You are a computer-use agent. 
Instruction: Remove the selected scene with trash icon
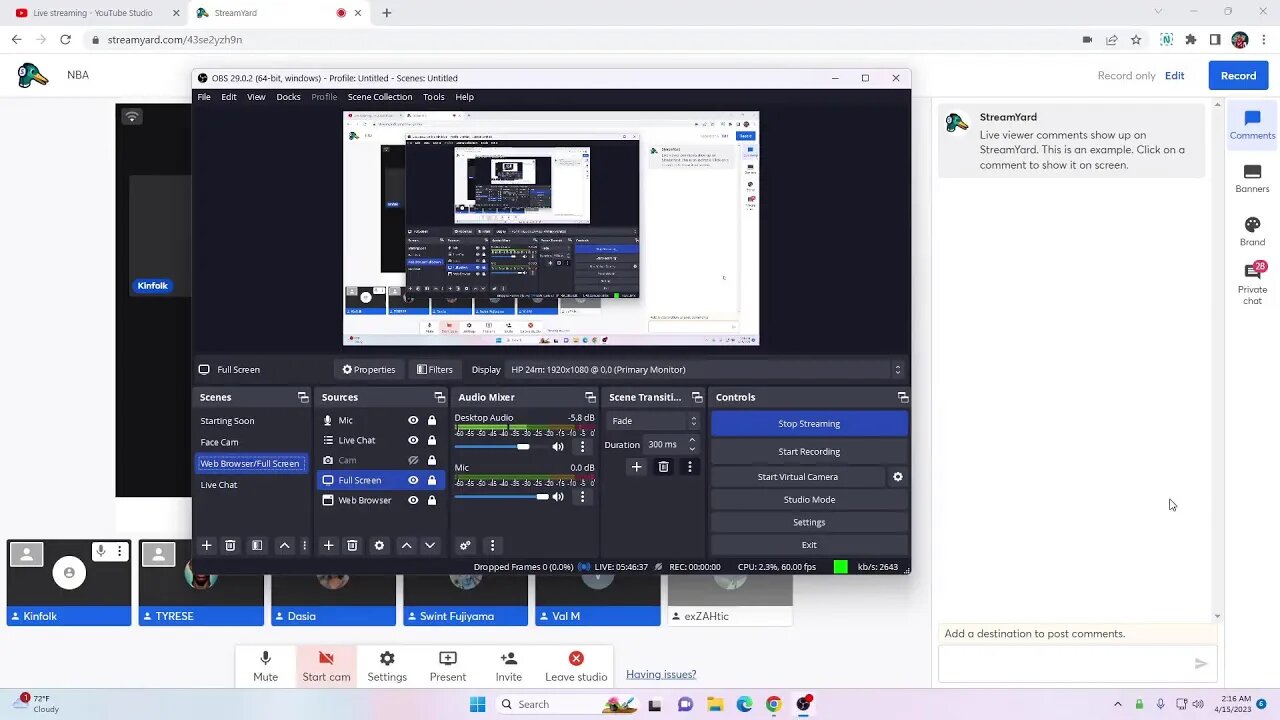[x=230, y=545]
